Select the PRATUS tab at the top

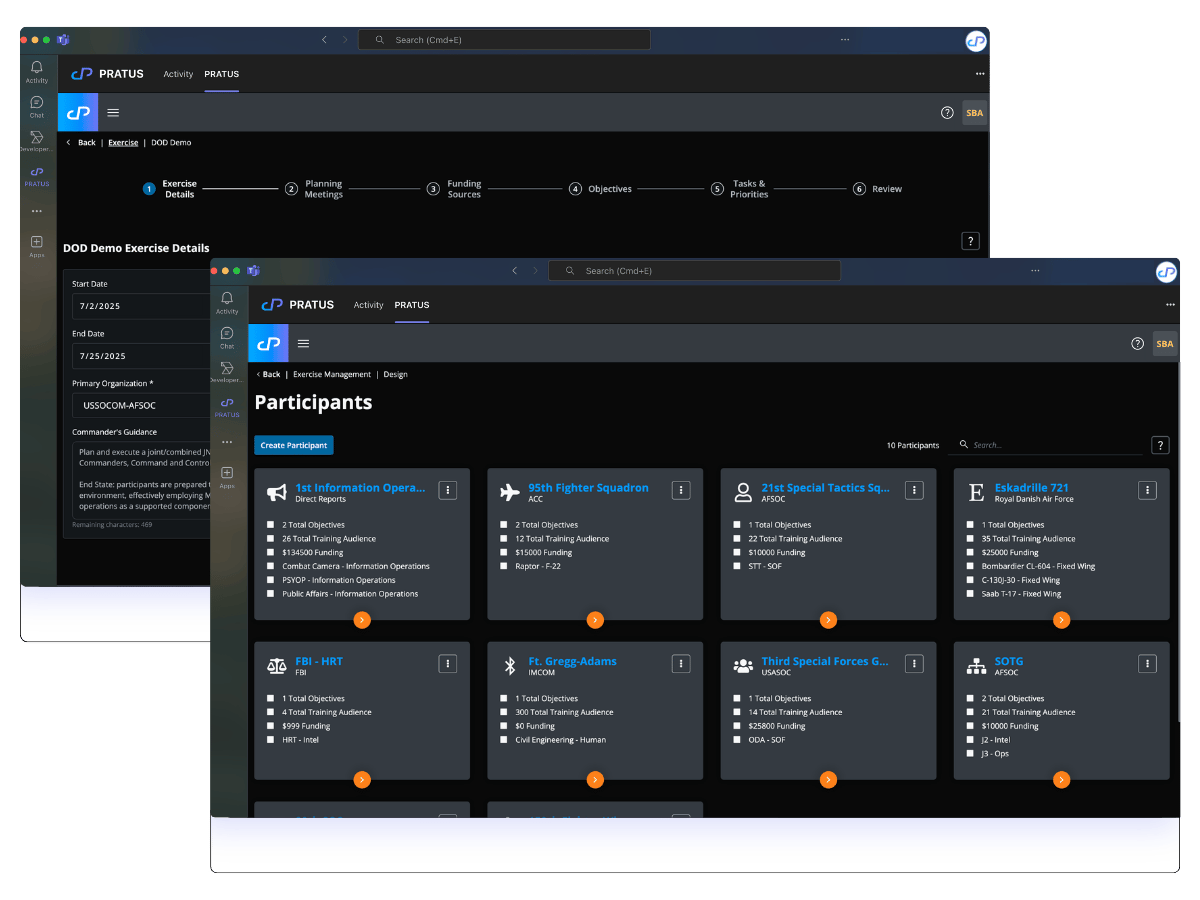(412, 305)
